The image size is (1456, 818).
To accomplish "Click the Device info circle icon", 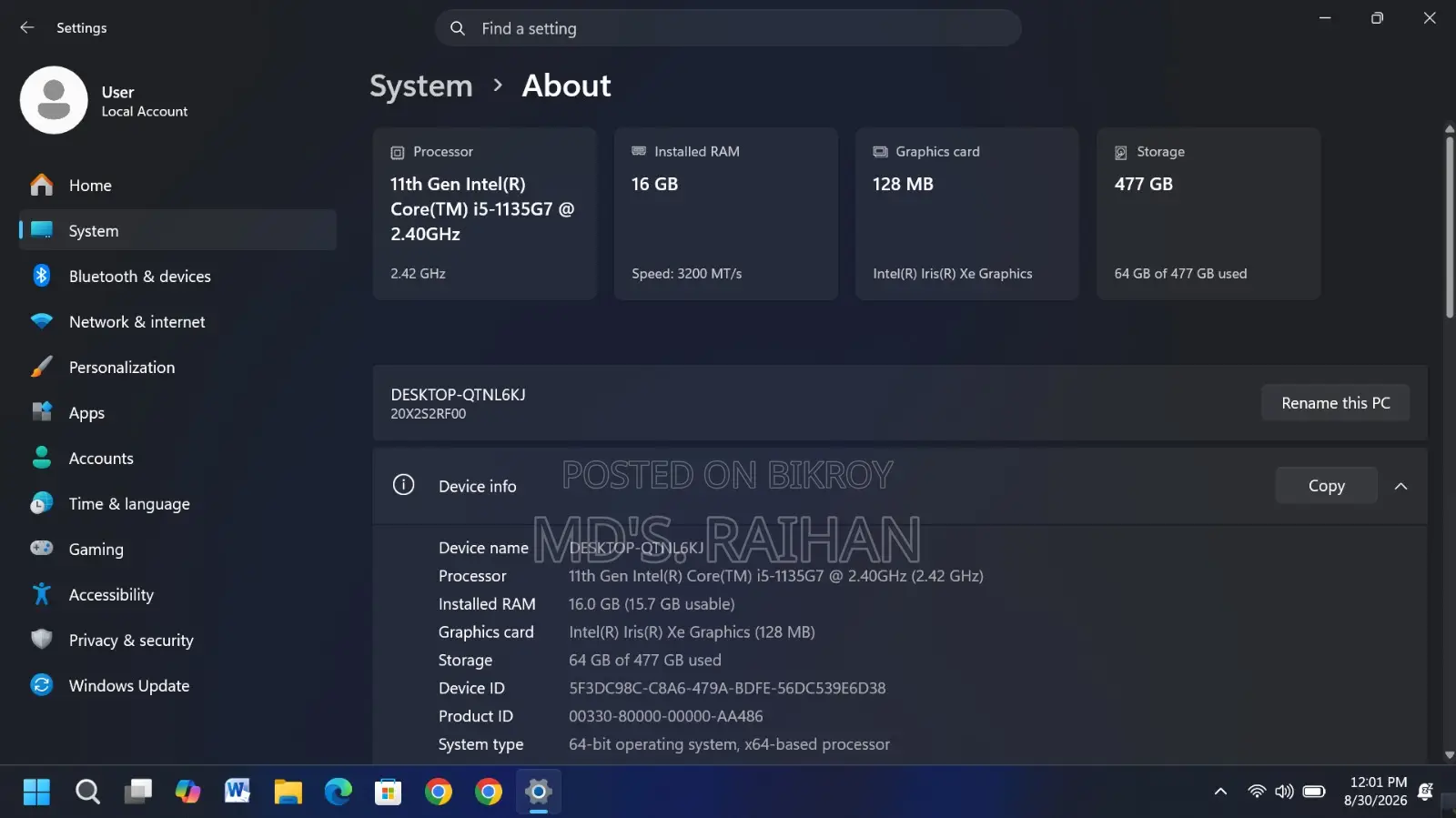I will click(x=403, y=485).
